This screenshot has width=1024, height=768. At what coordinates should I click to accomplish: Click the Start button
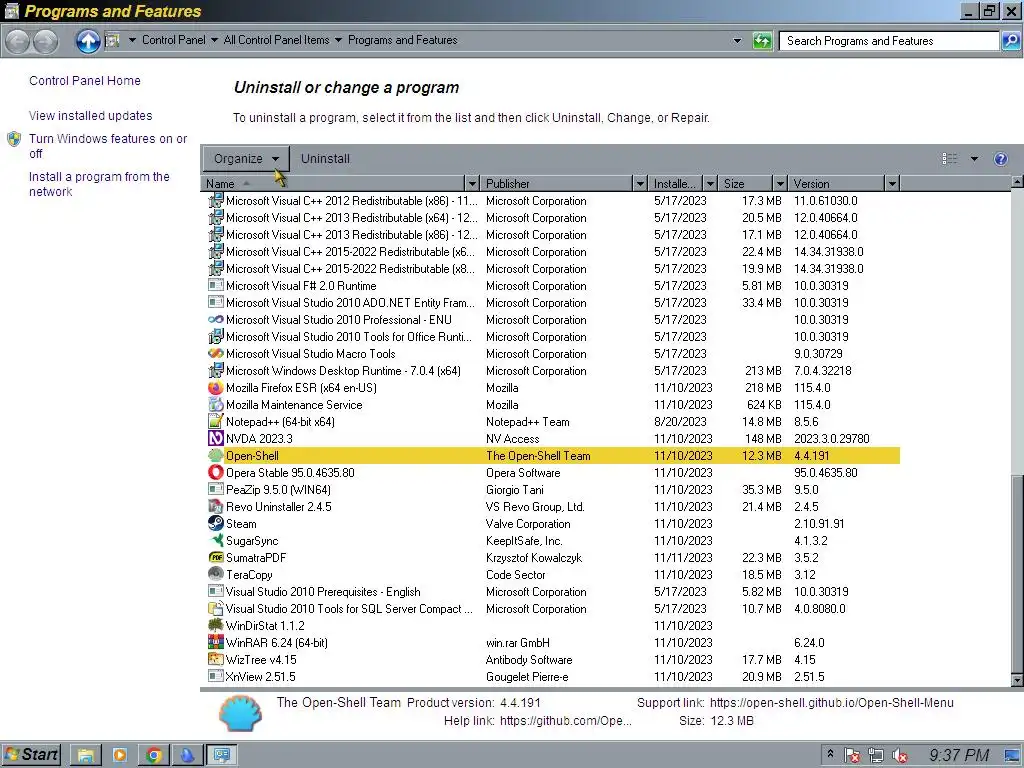31,755
